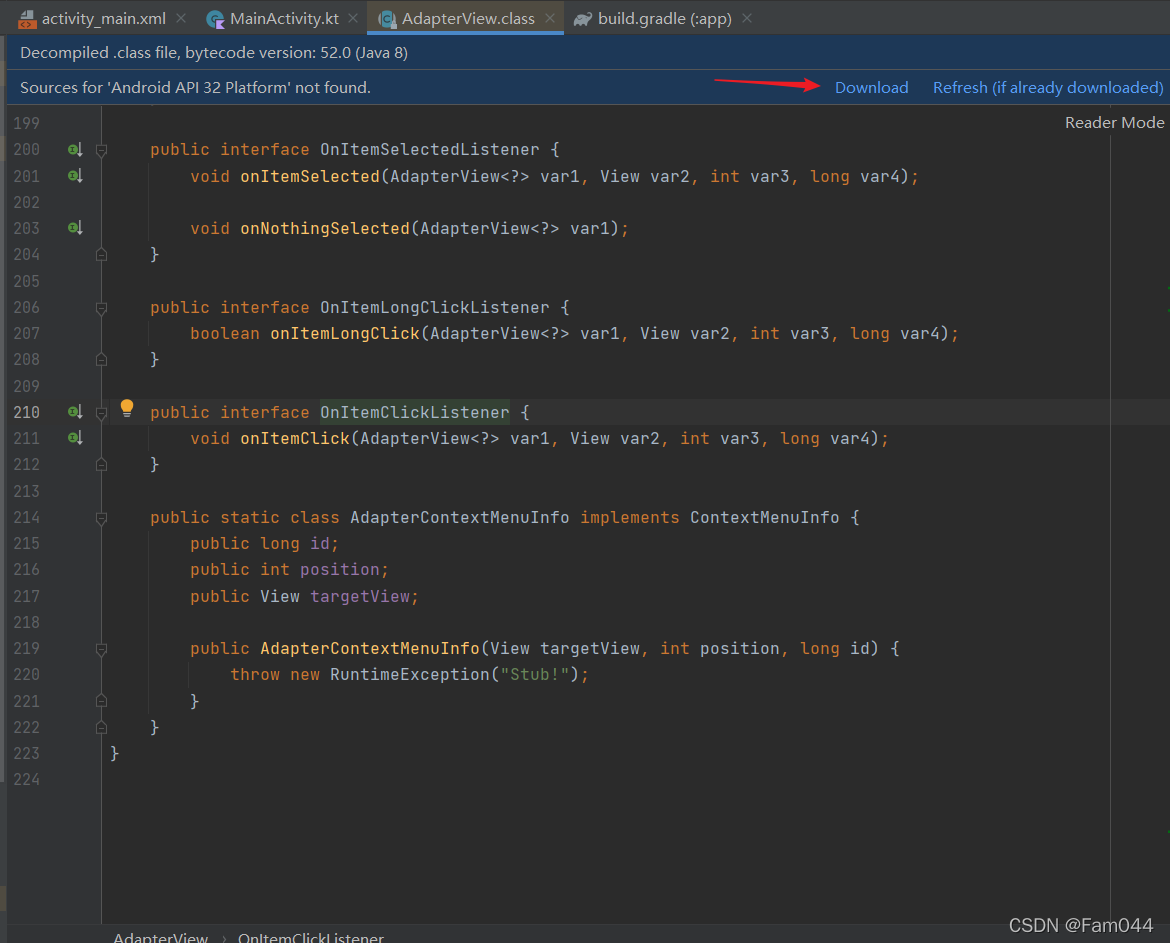
Task: Collapse the OnItemClickListener interface at line 210
Action: tap(101, 413)
